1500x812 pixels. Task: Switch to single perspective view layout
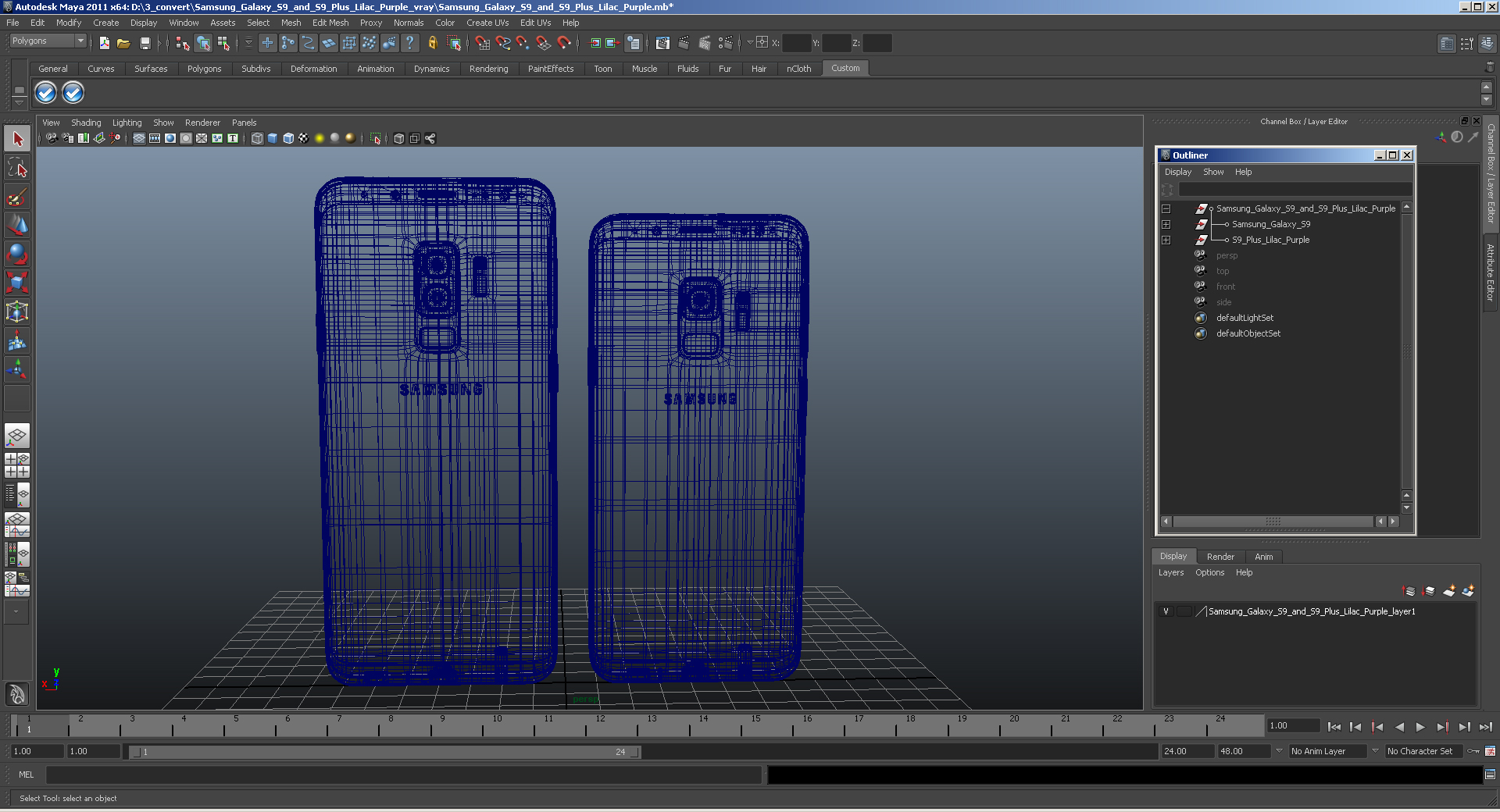click(17, 436)
